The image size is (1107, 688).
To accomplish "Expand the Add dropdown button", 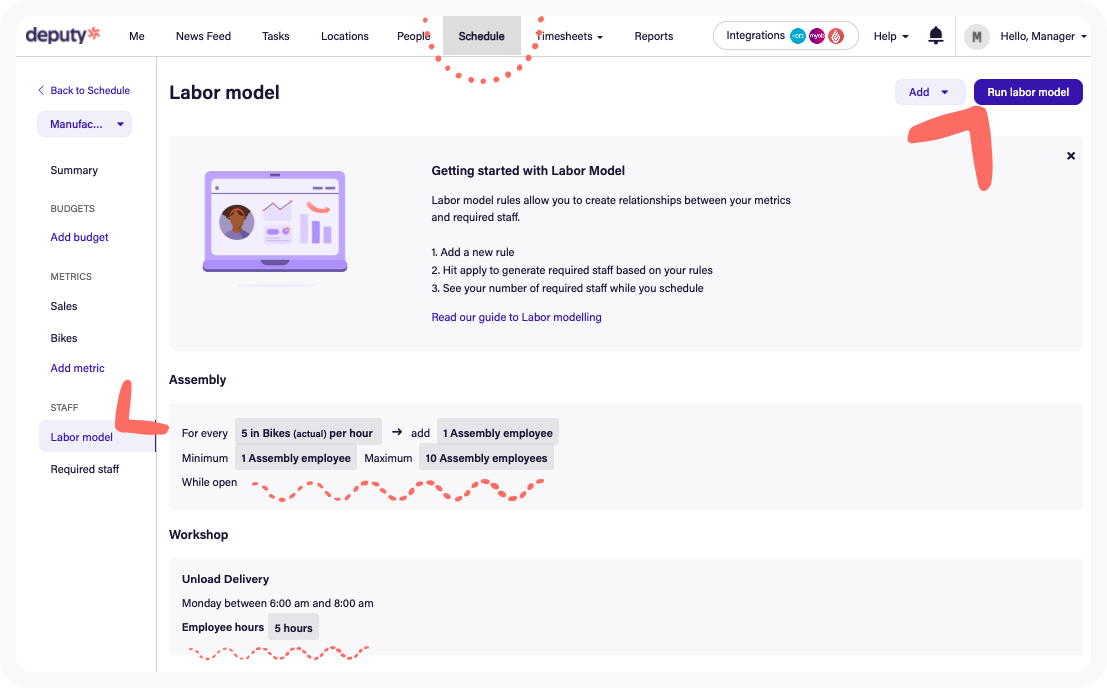I will pyautogui.click(x=929, y=92).
